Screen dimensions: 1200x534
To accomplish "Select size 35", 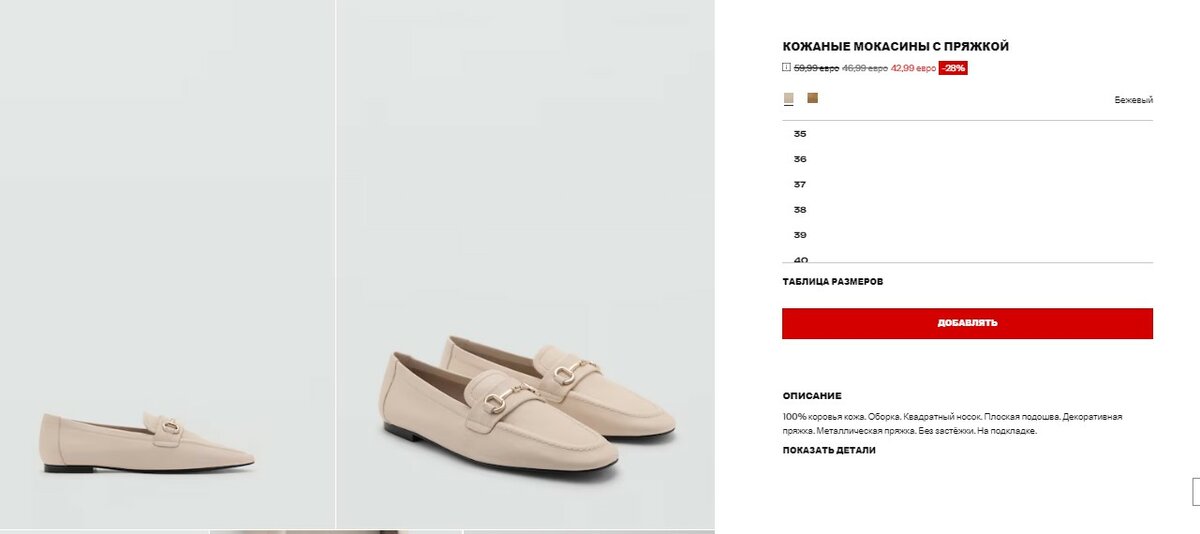I will [800, 134].
